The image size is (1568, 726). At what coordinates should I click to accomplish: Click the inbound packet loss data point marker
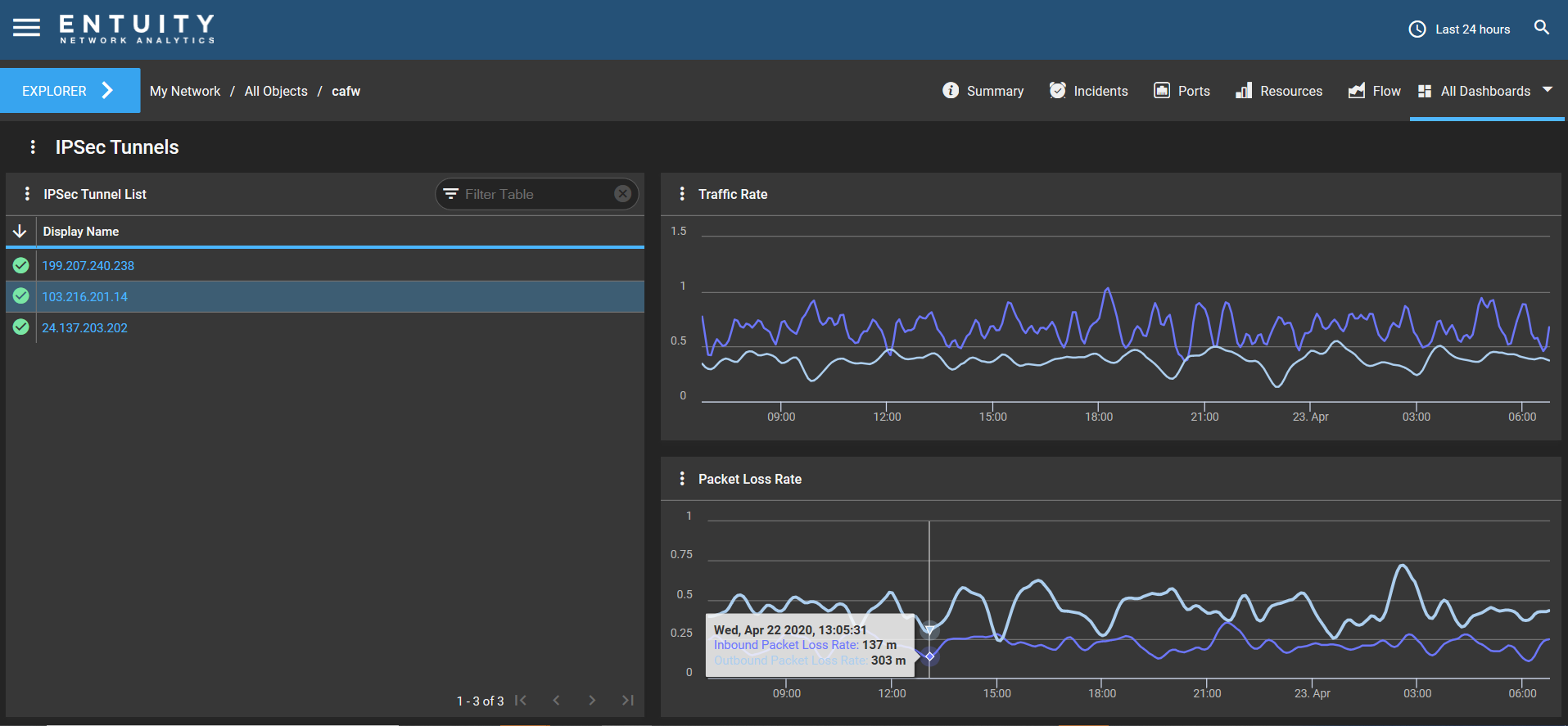[929, 656]
